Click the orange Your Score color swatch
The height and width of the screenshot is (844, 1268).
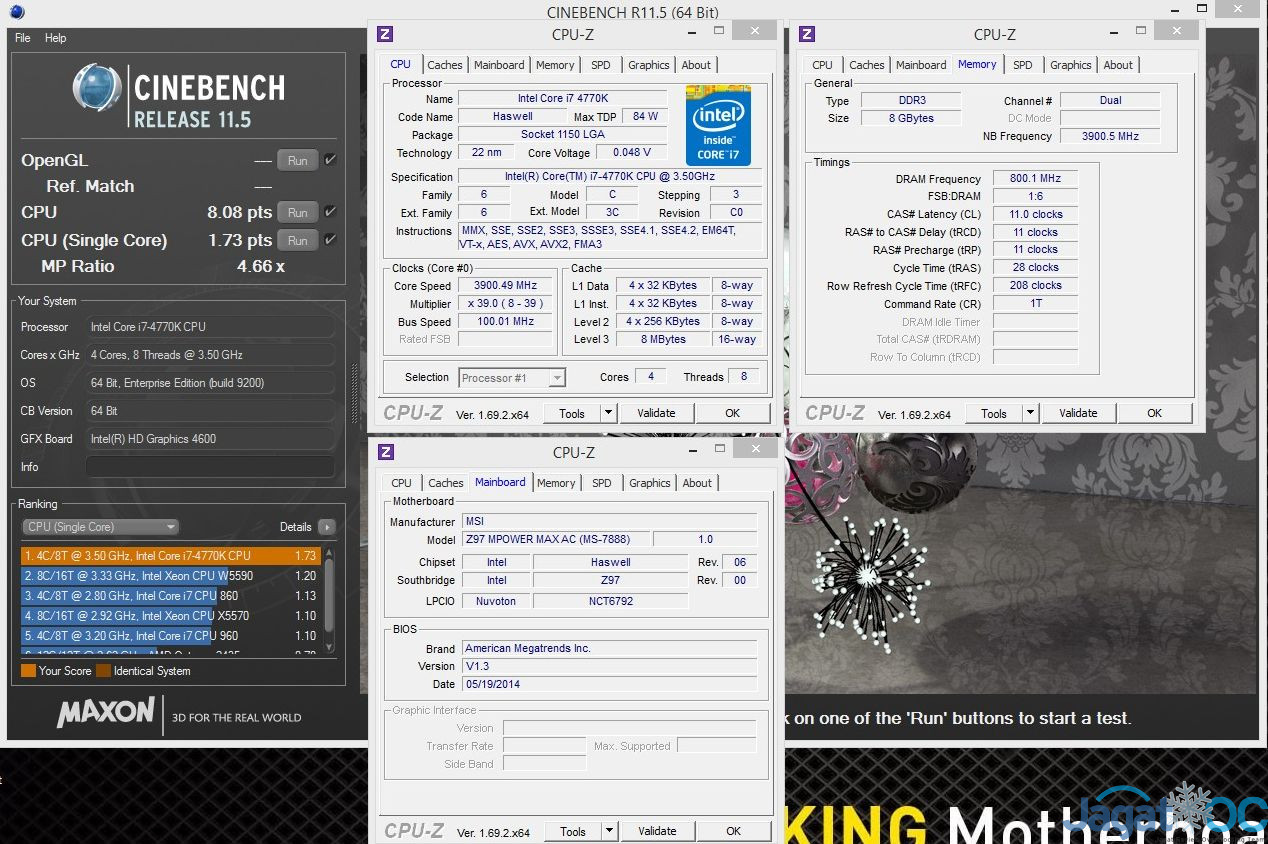[28, 671]
